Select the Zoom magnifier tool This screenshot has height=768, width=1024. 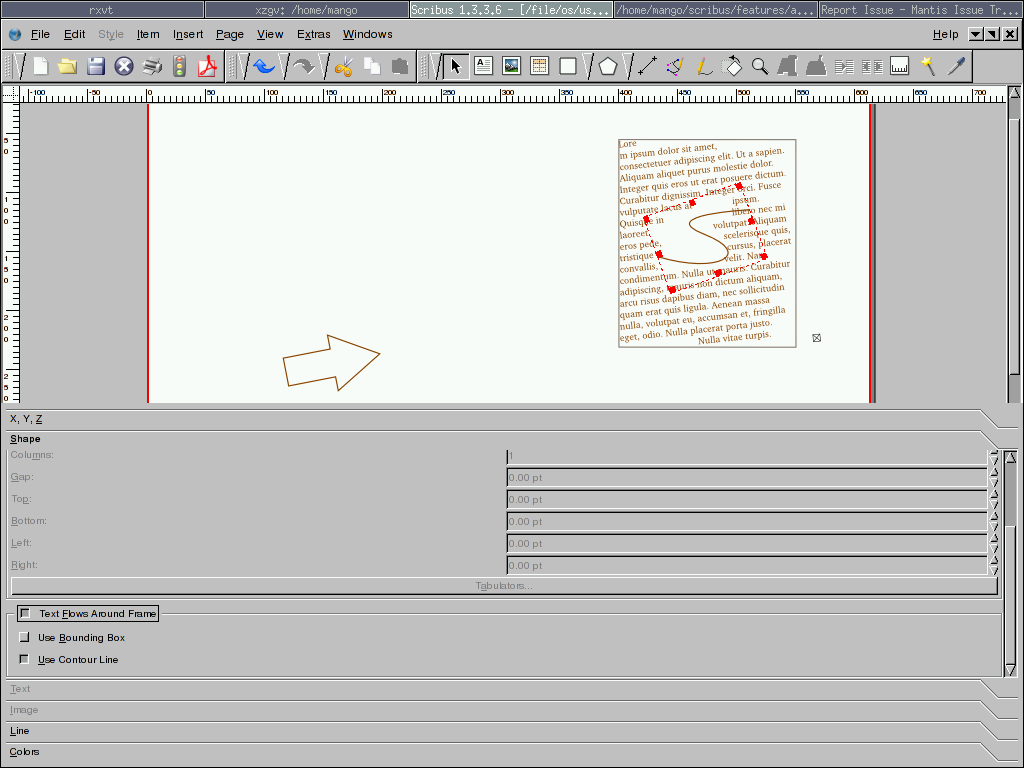760,67
